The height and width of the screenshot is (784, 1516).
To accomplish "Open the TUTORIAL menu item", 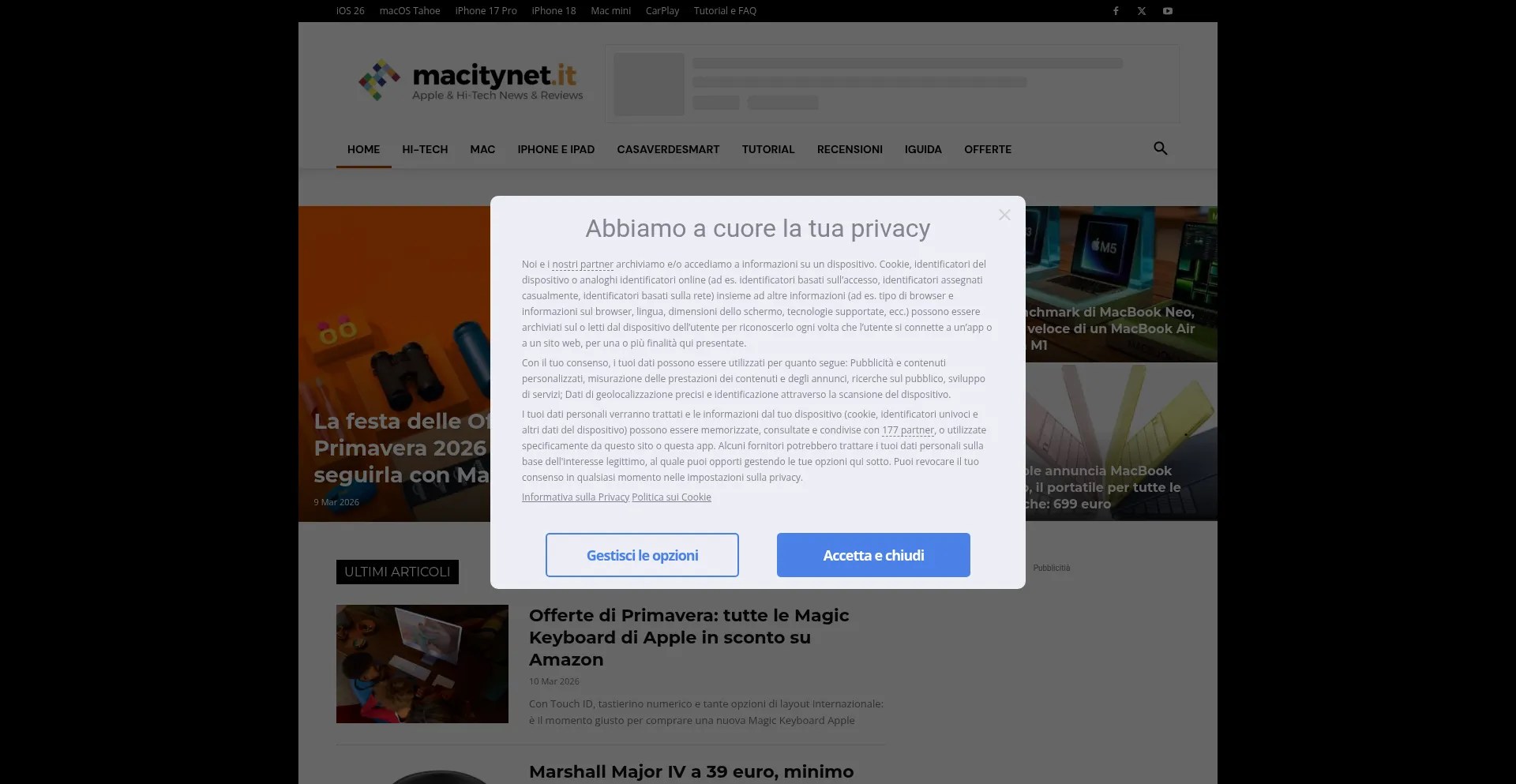I will 768,149.
